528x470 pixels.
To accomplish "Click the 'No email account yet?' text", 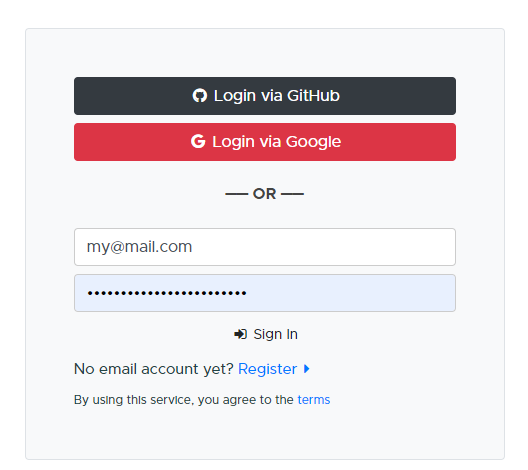I will click(154, 369).
